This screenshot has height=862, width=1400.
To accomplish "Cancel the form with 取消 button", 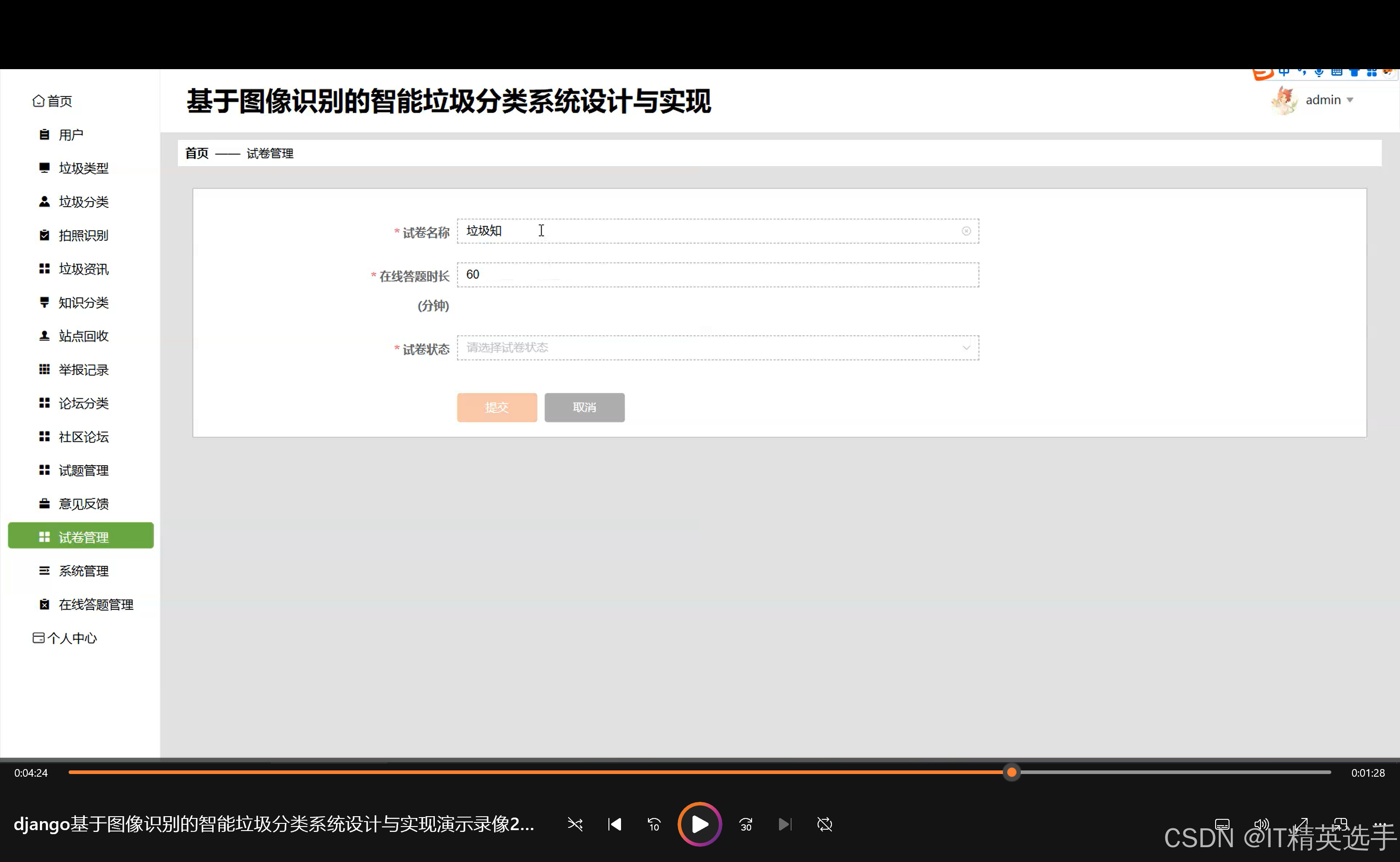I will [x=585, y=408].
